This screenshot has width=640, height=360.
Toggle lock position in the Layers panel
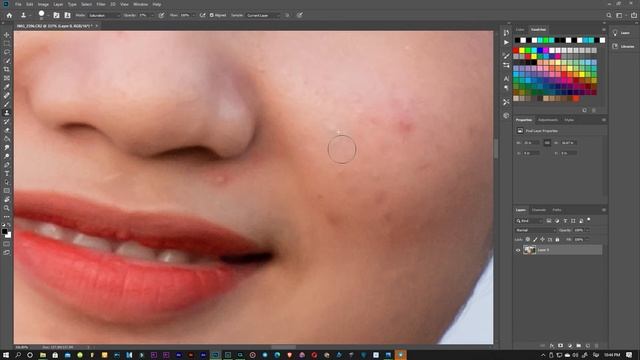(x=542, y=240)
